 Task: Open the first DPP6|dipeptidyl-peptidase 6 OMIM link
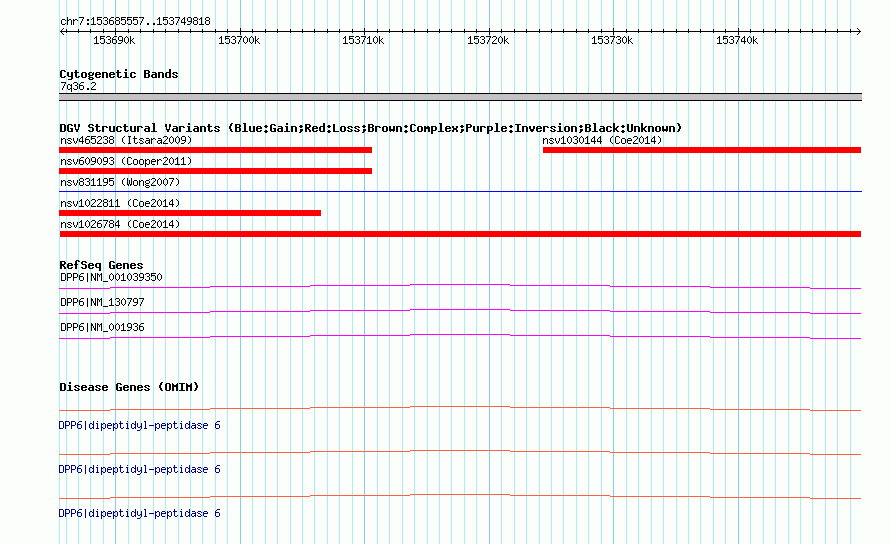click(x=140, y=425)
